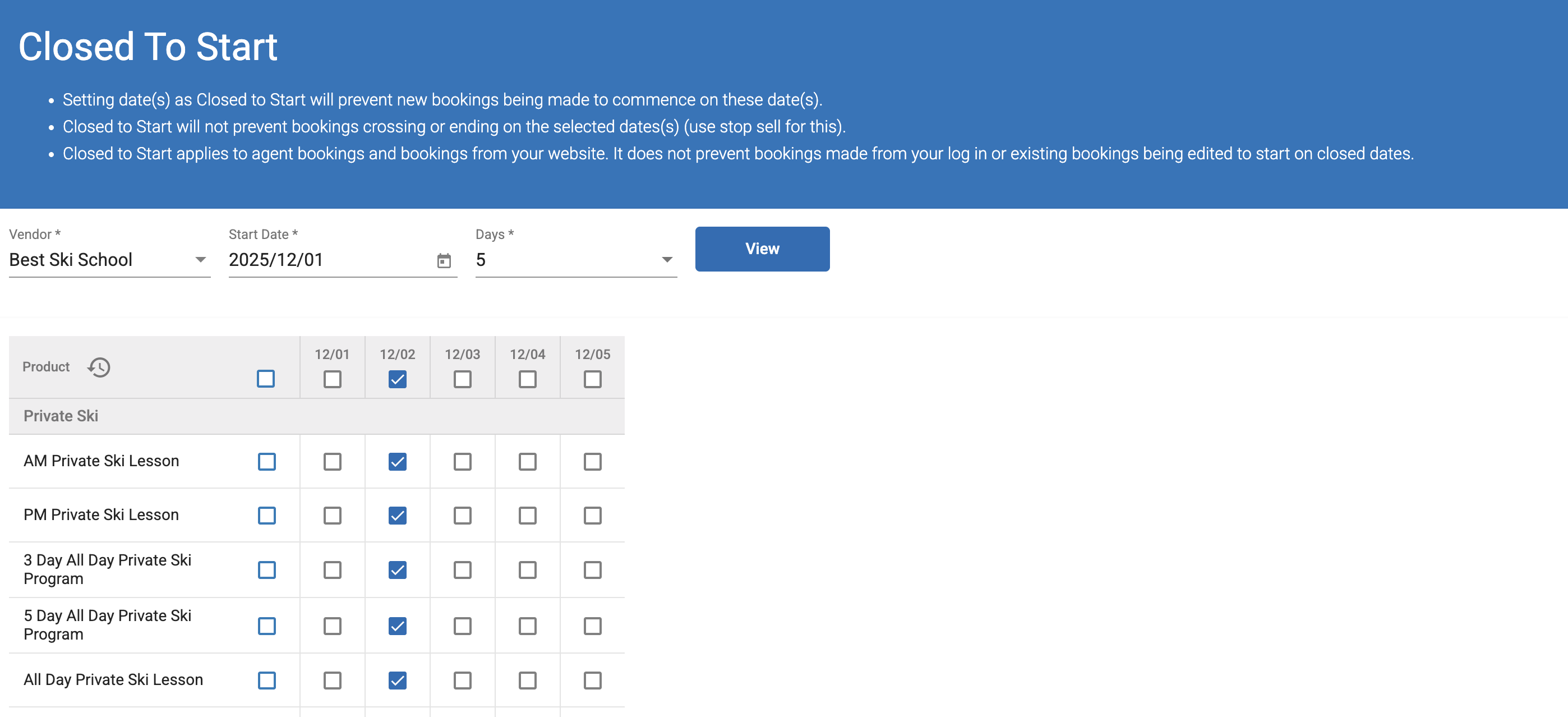Uncheck 12/02 for 5 Day All Day Program
Viewport: 1568px width, 717px height.
[x=397, y=626]
